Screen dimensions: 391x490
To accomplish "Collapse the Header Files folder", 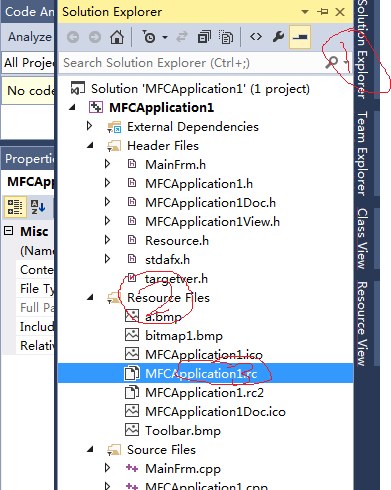I will [x=90, y=145].
